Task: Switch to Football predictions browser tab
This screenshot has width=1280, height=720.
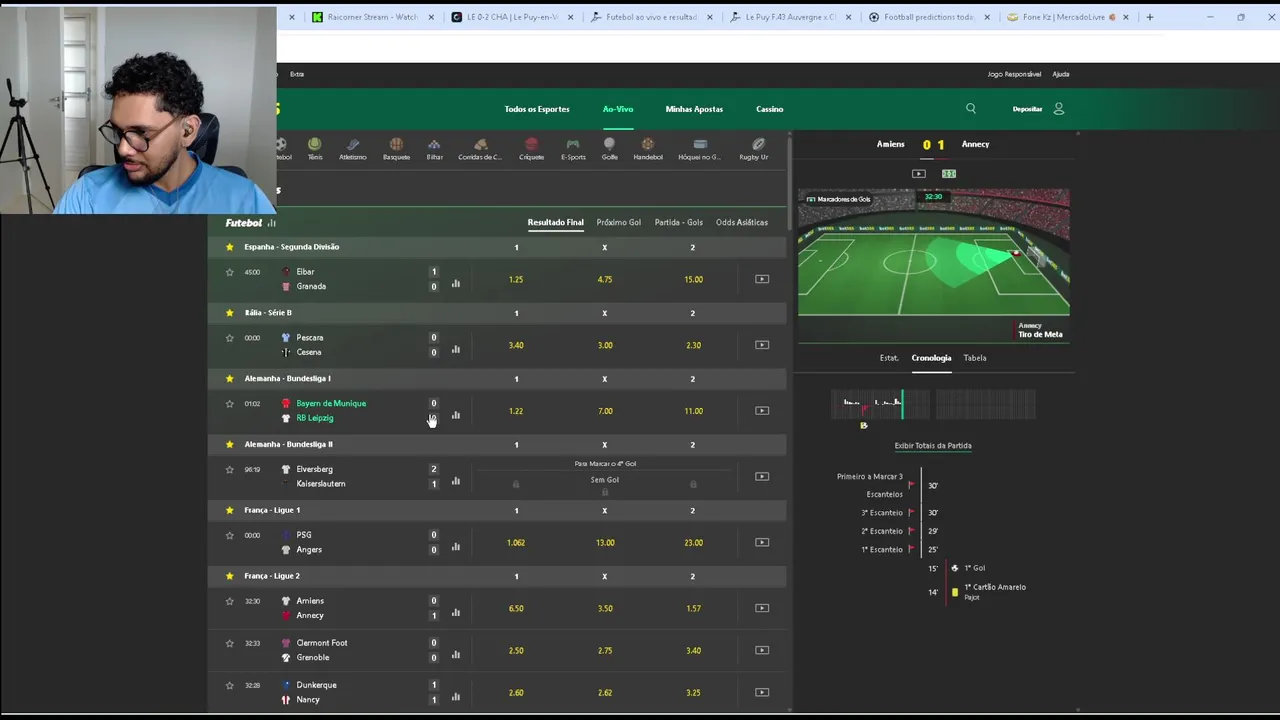Action: 929,17
